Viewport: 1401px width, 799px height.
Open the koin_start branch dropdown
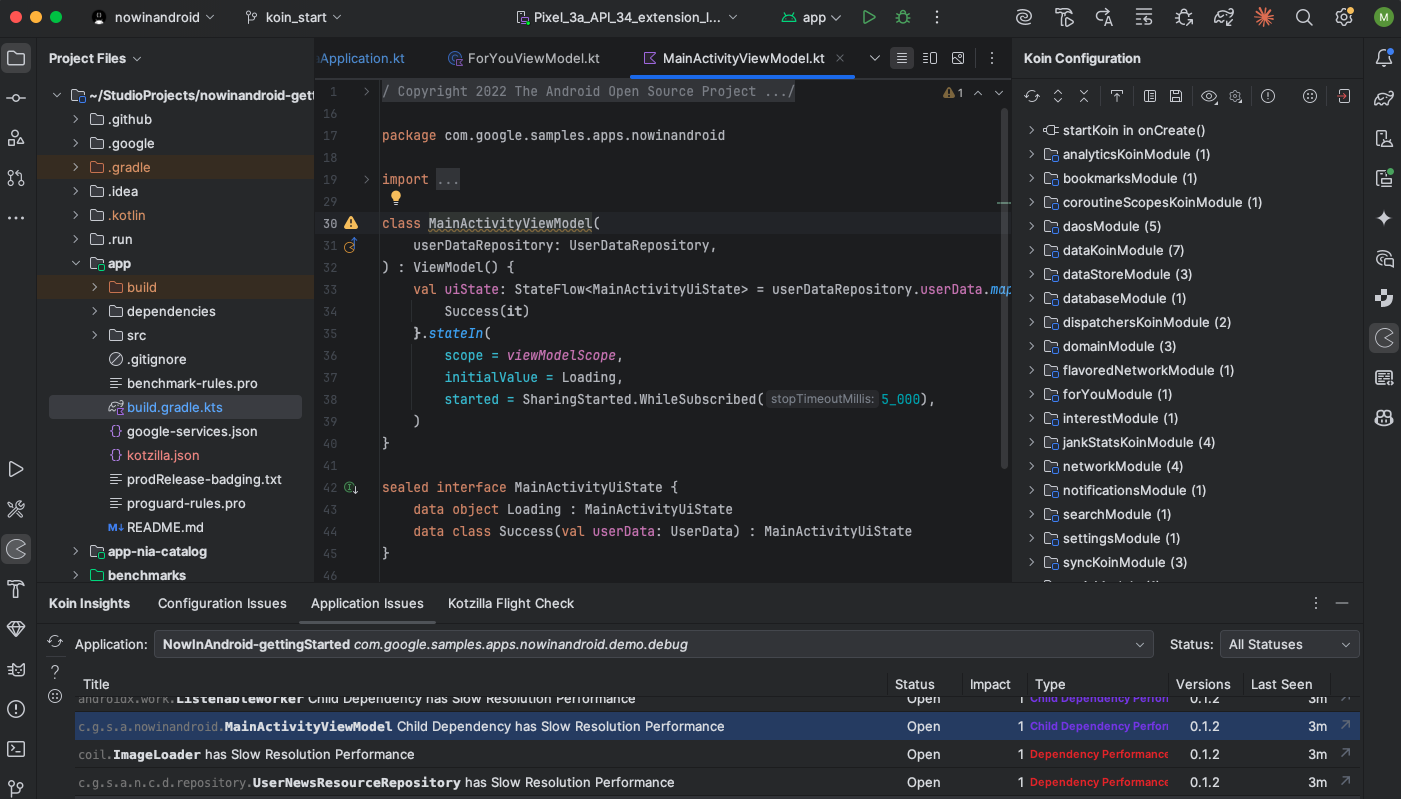pyautogui.click(x=295, y=17)
